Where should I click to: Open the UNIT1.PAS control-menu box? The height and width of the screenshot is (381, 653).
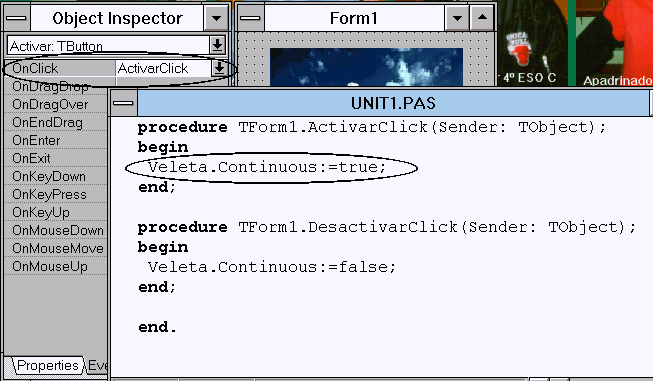pos(123,103)
